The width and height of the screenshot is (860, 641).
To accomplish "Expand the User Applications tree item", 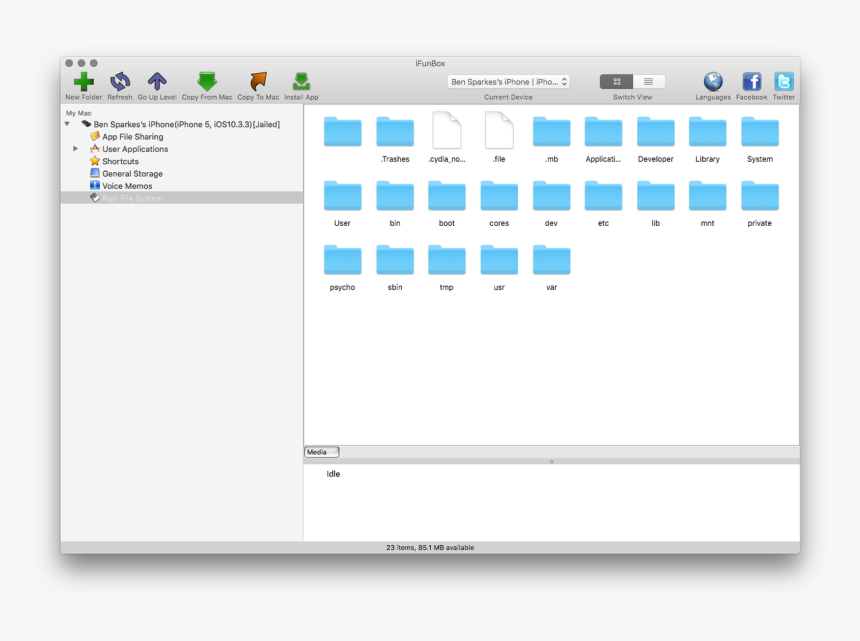I will (77, 149).
